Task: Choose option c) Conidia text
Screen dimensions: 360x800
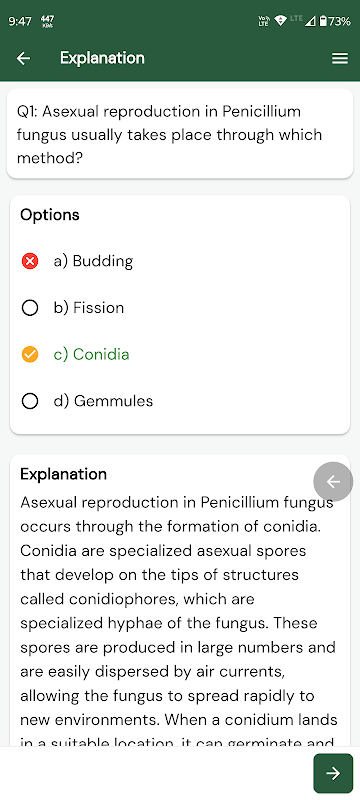Action: click(91, 354)
